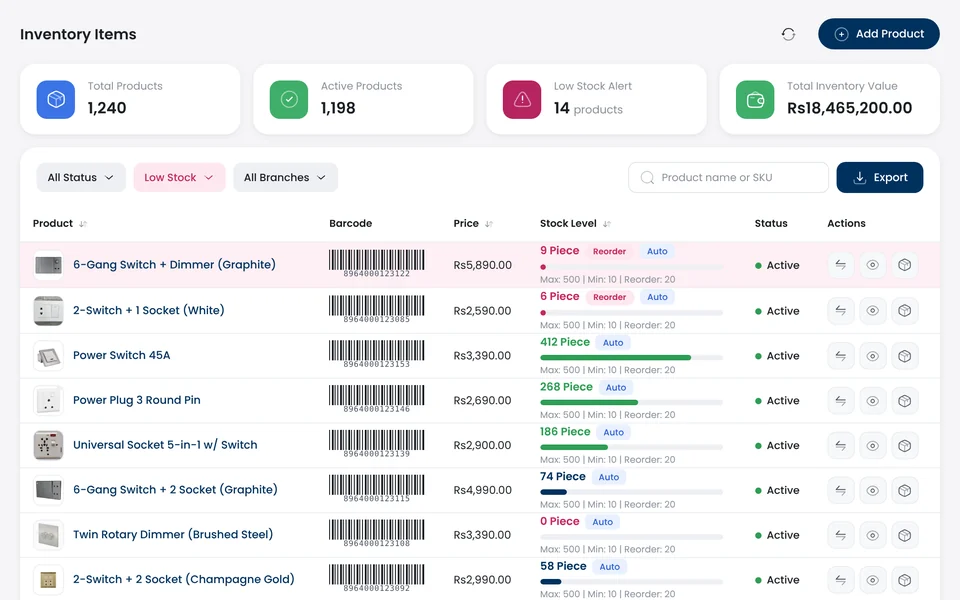This screenshot has width=960, height=600.
Task: Click the Universal Socket 5-in-1 product thumbnail
Action: (x=48, y=445)
